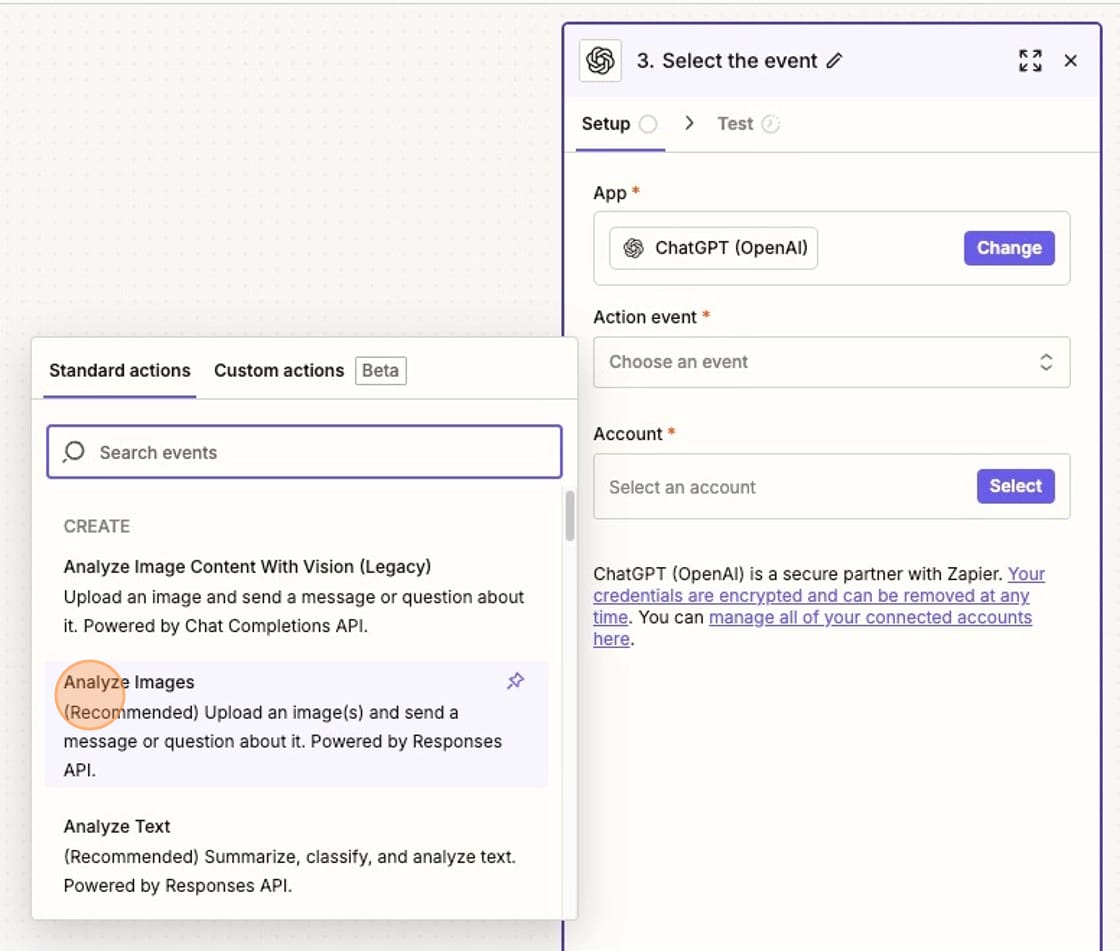The height and width of the screenshot is (951, 1120).
Task: Open the Setup tab
Action: pos(619,124)
